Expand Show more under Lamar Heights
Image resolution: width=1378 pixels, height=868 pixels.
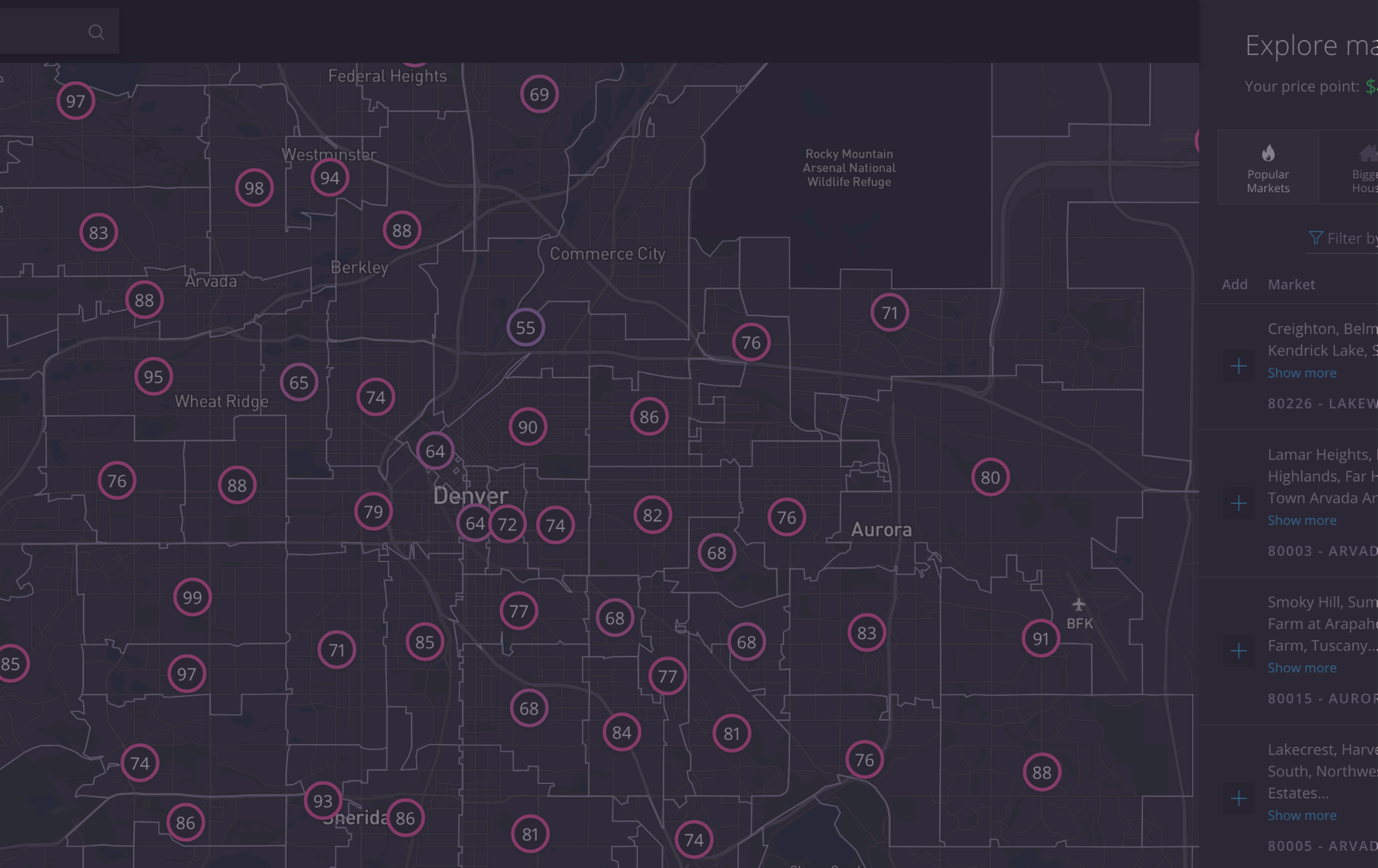coord(1302,520)
